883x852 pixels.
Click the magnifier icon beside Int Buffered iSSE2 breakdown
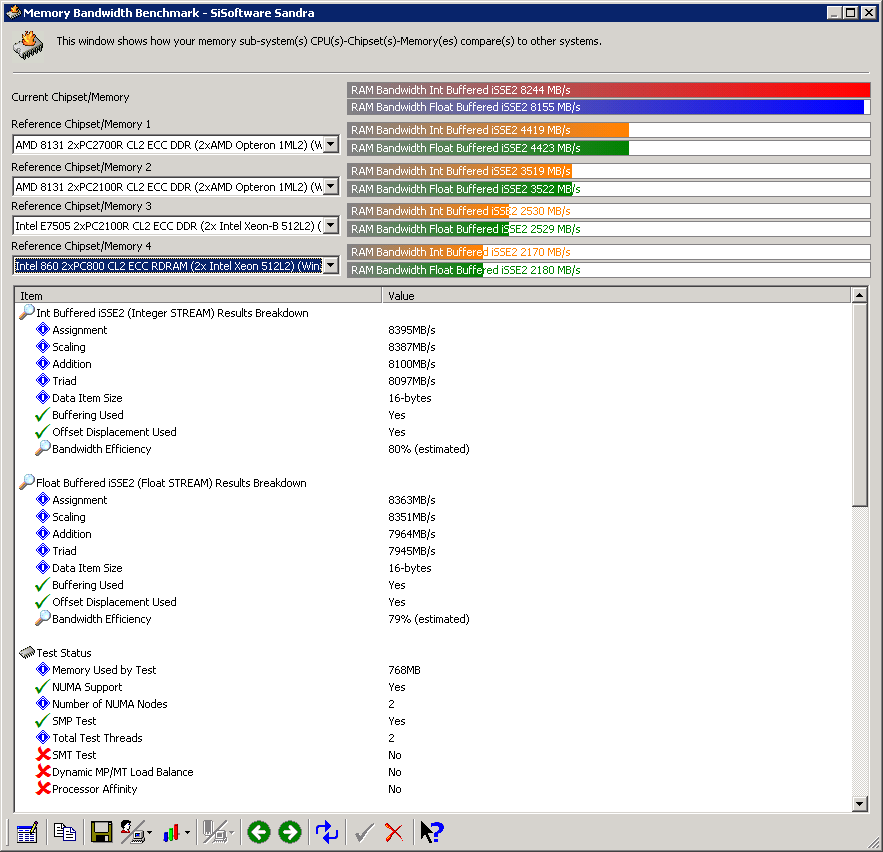click(x=26, y=312)
